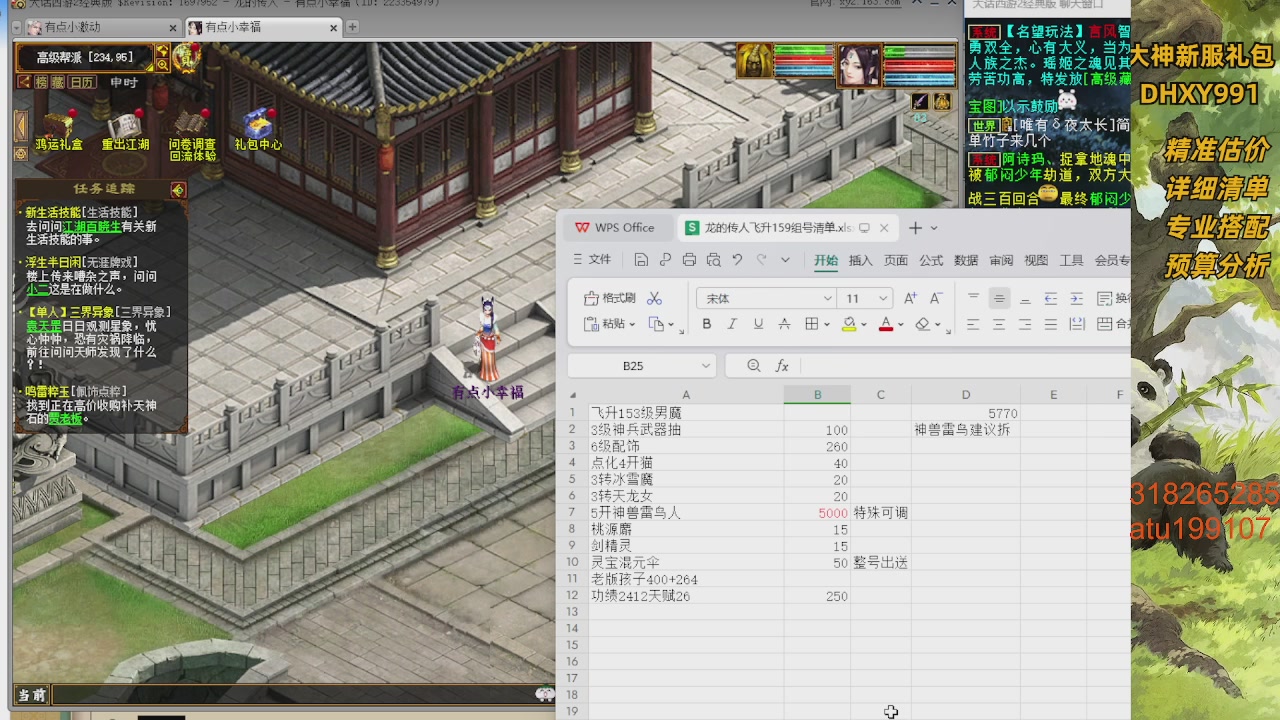Open the font size 11 dropdown
This screenshot has width=1280, height=720.
[883, 298]
